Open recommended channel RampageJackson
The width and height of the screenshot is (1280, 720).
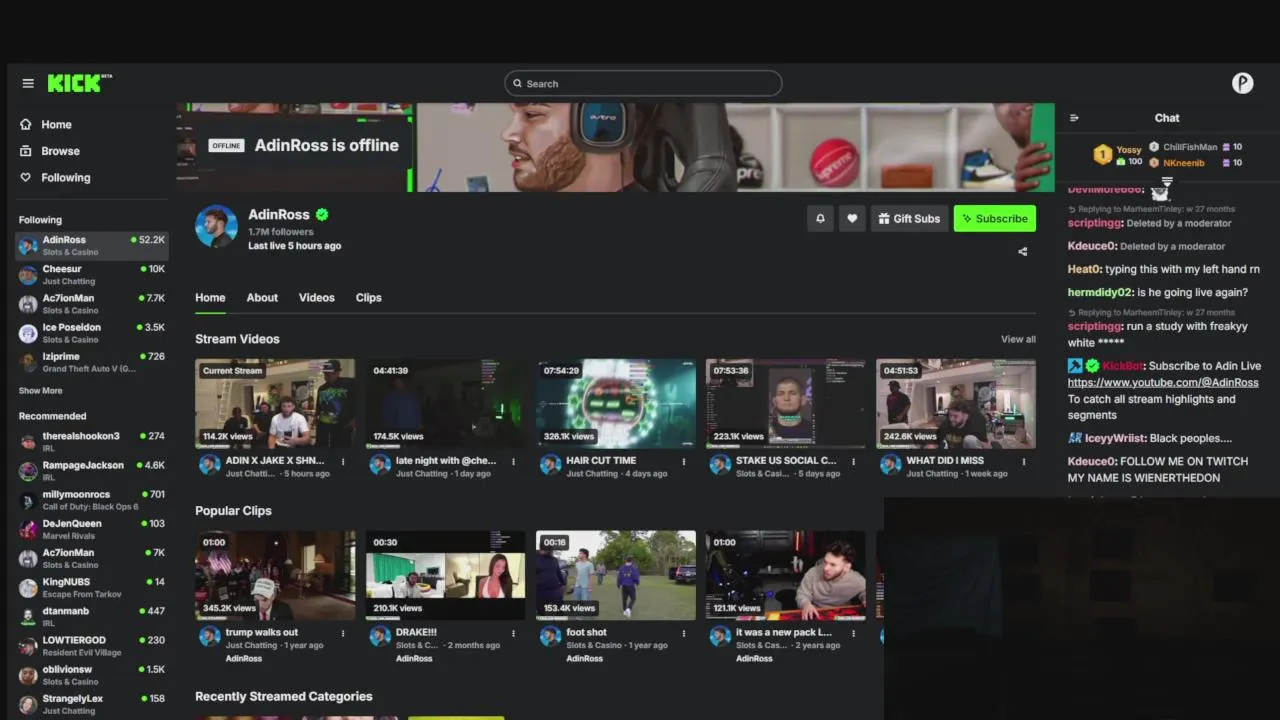91,471
